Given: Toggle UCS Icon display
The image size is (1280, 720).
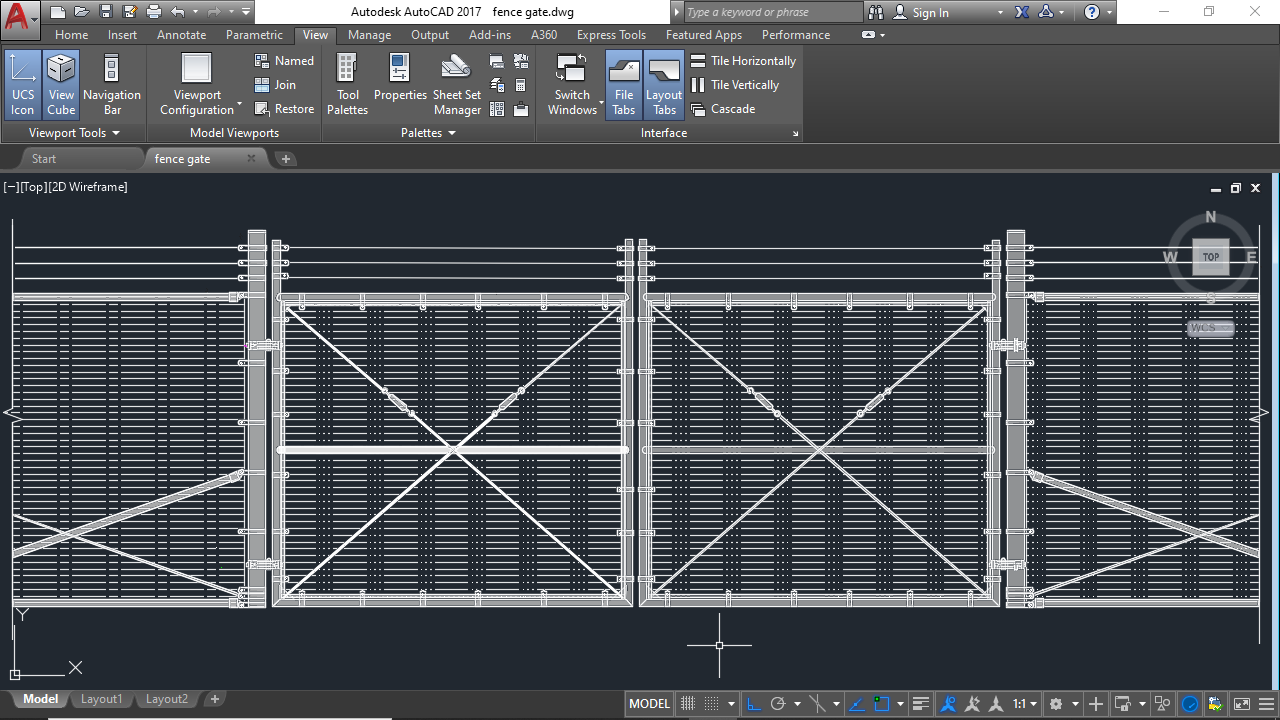Looking at the screenshot, I should coord(23,85).
